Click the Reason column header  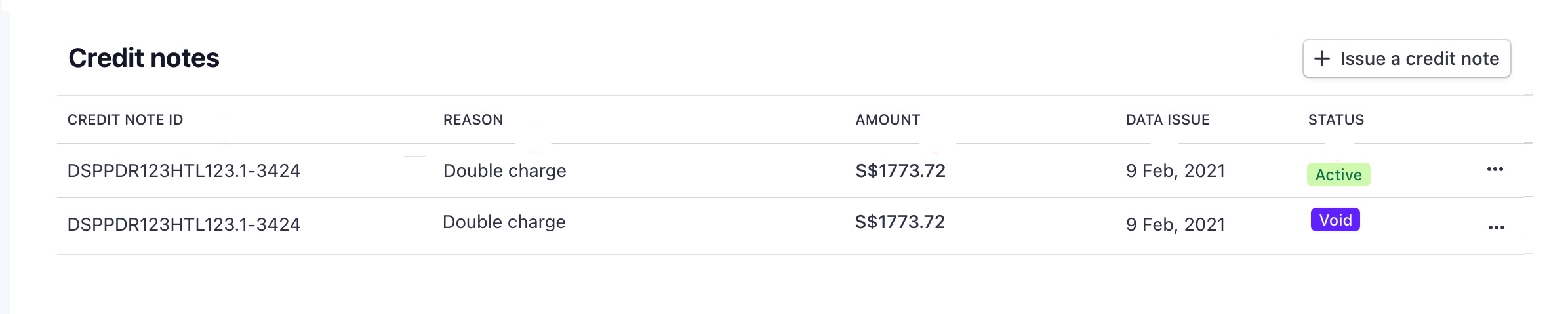pyautogui.click(x=473, y=120)
